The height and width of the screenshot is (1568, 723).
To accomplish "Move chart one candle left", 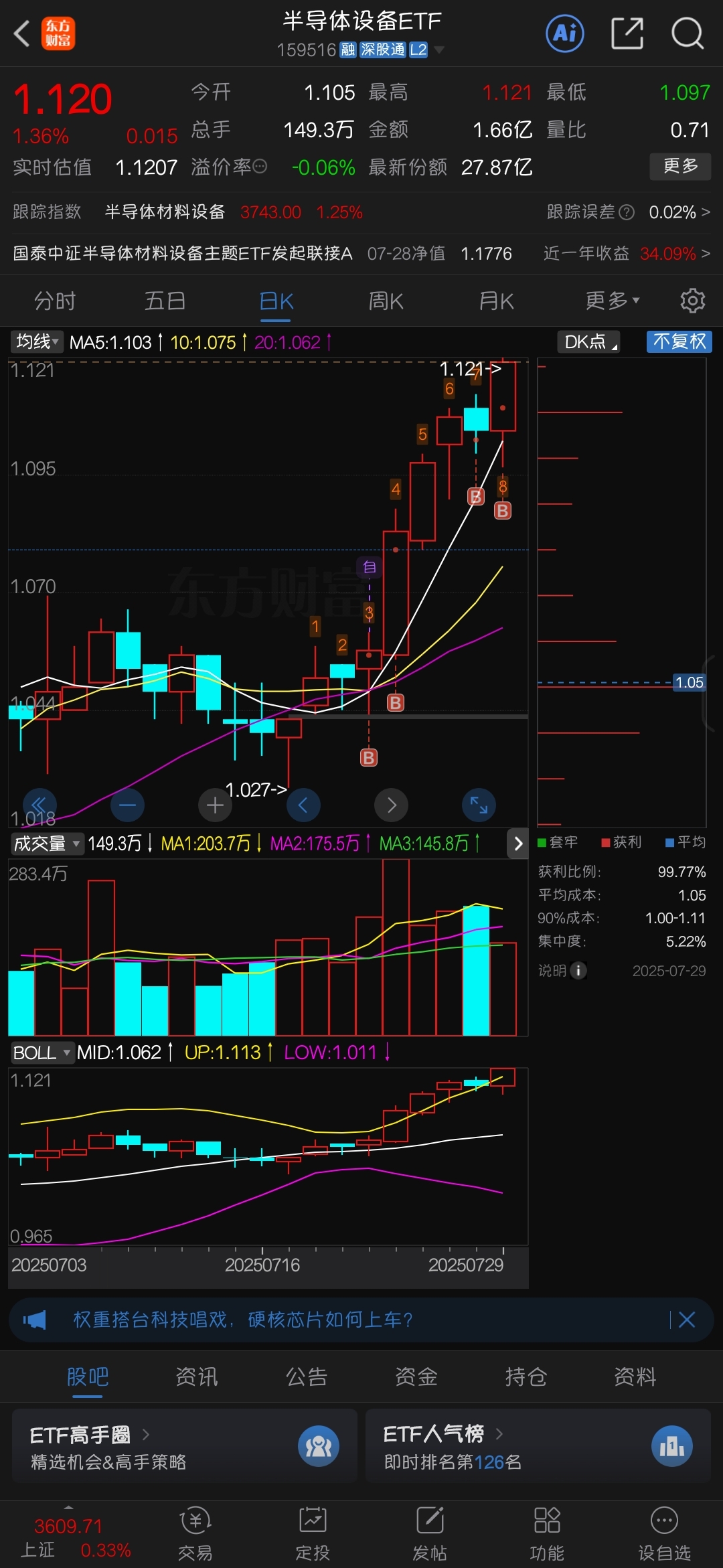I will tap(303, 805).
